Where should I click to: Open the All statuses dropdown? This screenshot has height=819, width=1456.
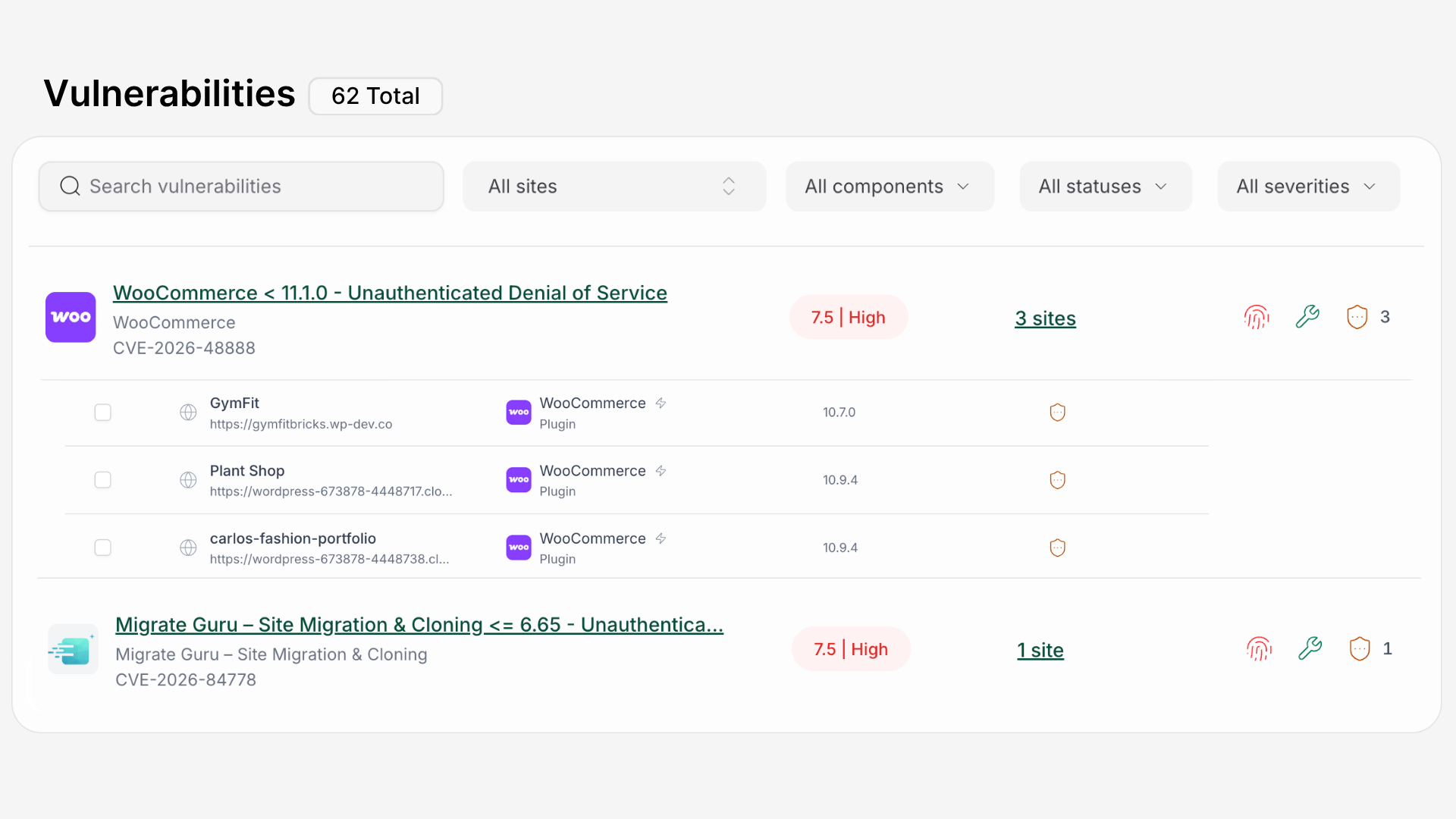pyautogui.click(x=1106, y=187)
